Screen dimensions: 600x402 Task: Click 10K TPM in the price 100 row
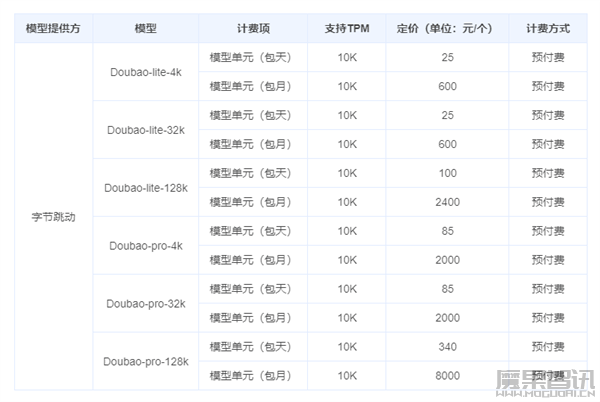coord(347,173)
